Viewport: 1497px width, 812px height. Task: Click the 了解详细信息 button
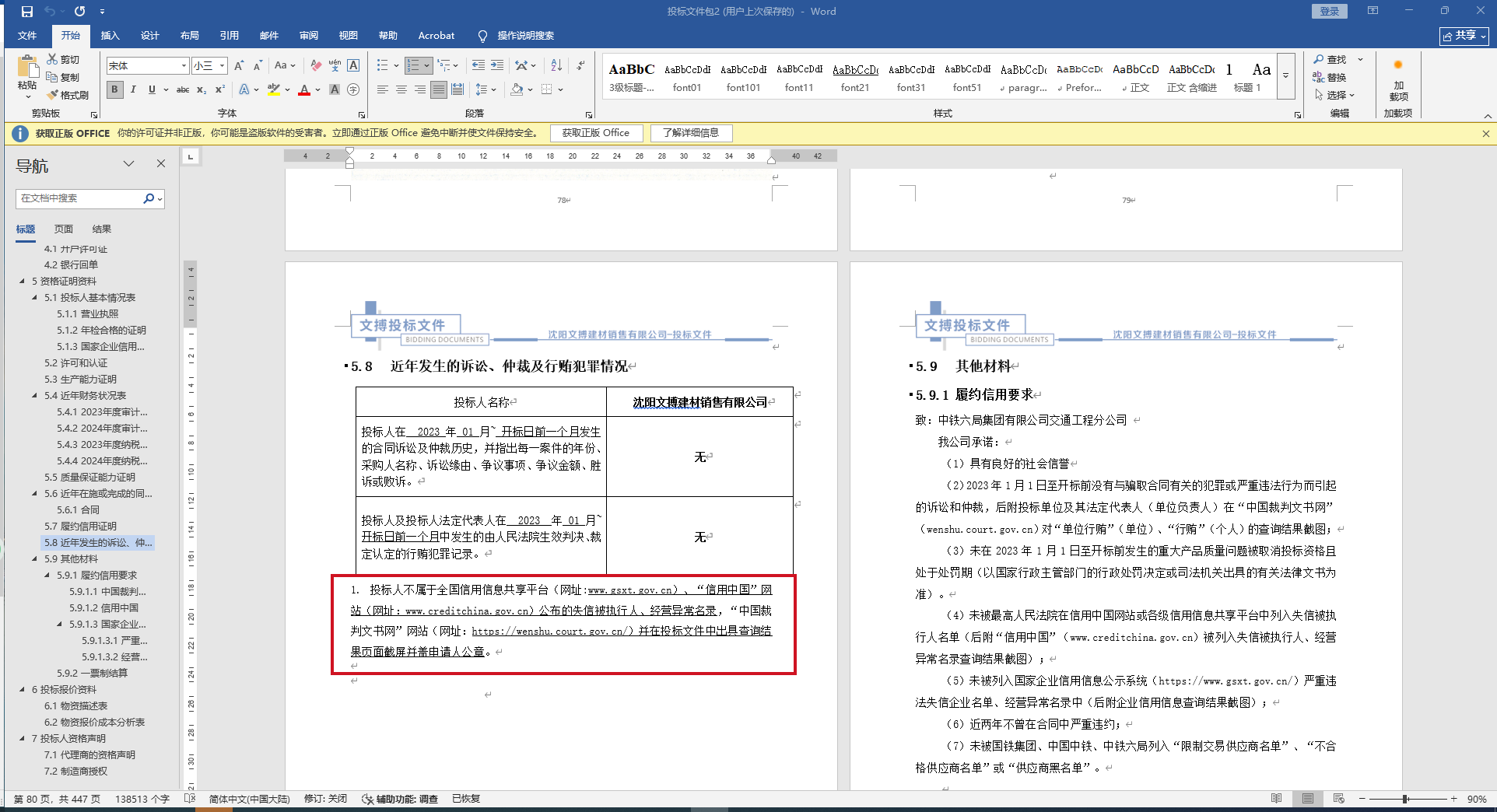(x=691, y=133)
